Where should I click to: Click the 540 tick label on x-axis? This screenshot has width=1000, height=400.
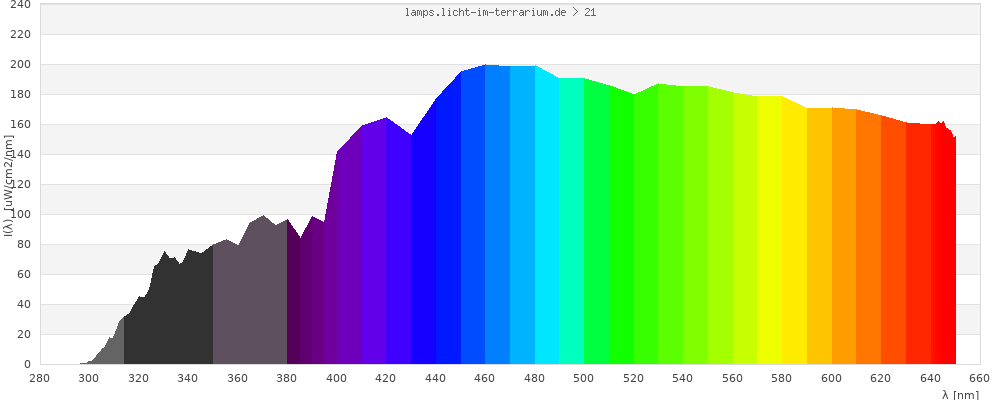point(683,378)
